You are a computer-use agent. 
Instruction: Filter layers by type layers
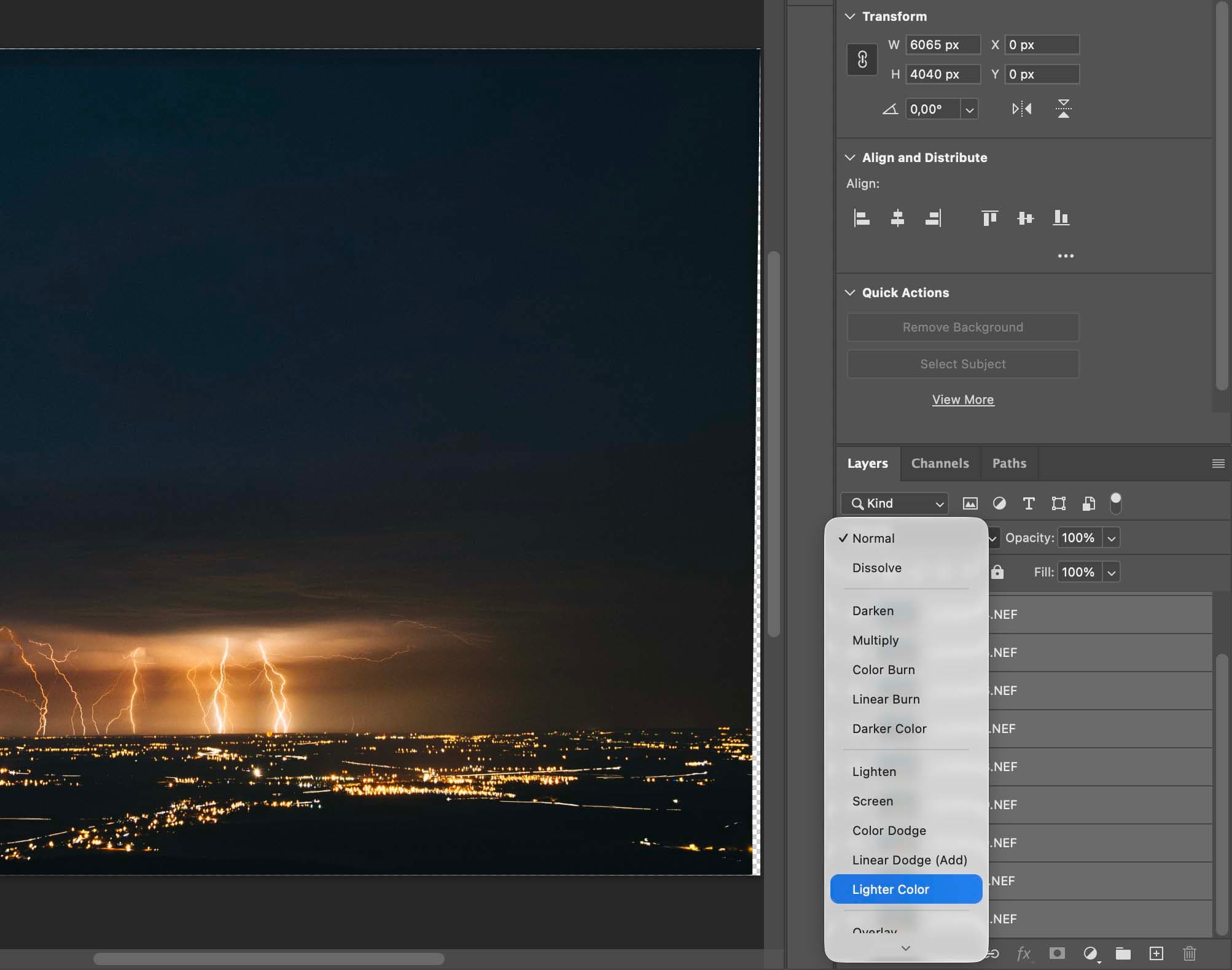(x=1029, y=503)
